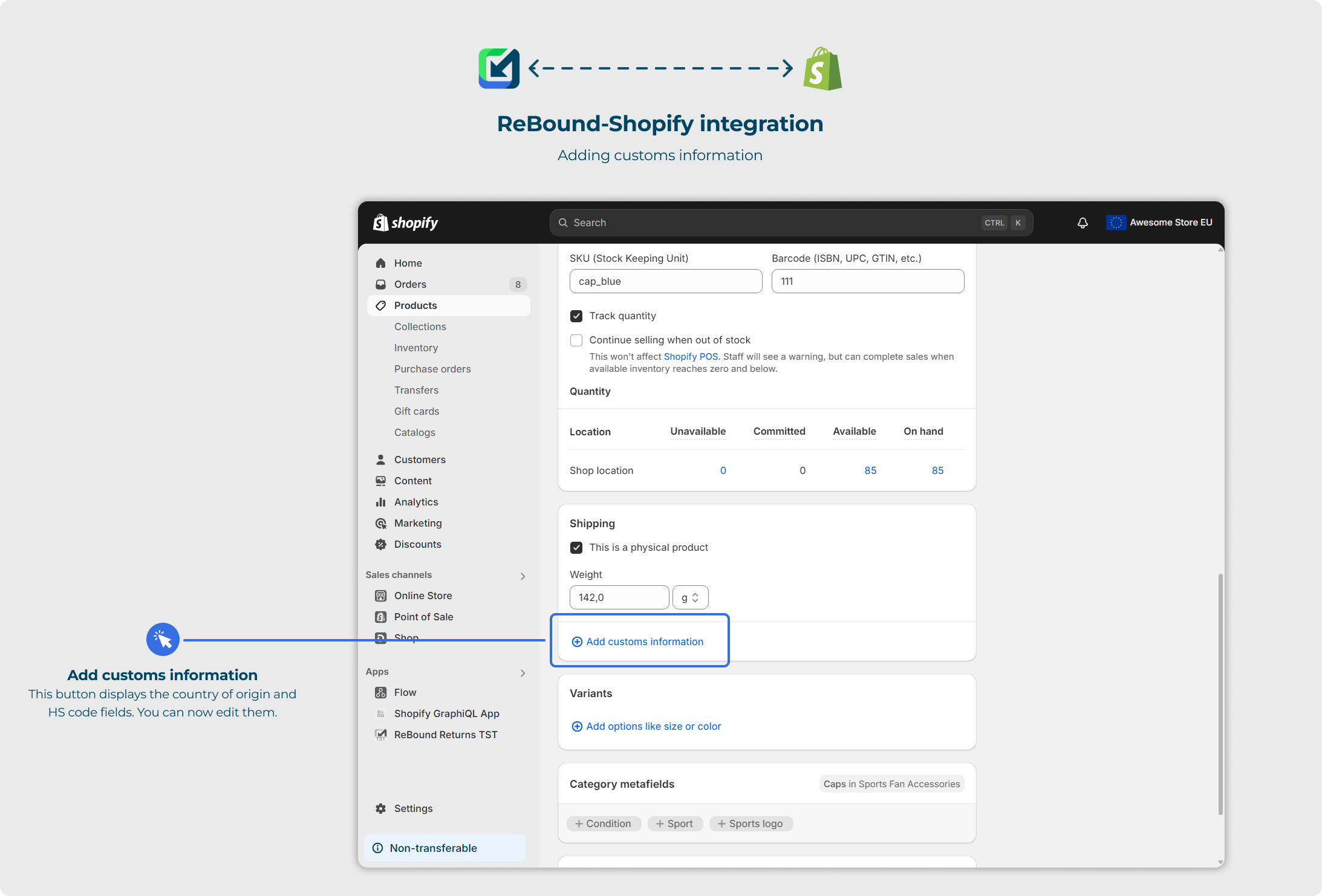Go to Collections submenu
Viewport: 1322px width, 896px height.
(x=420, y=326)
